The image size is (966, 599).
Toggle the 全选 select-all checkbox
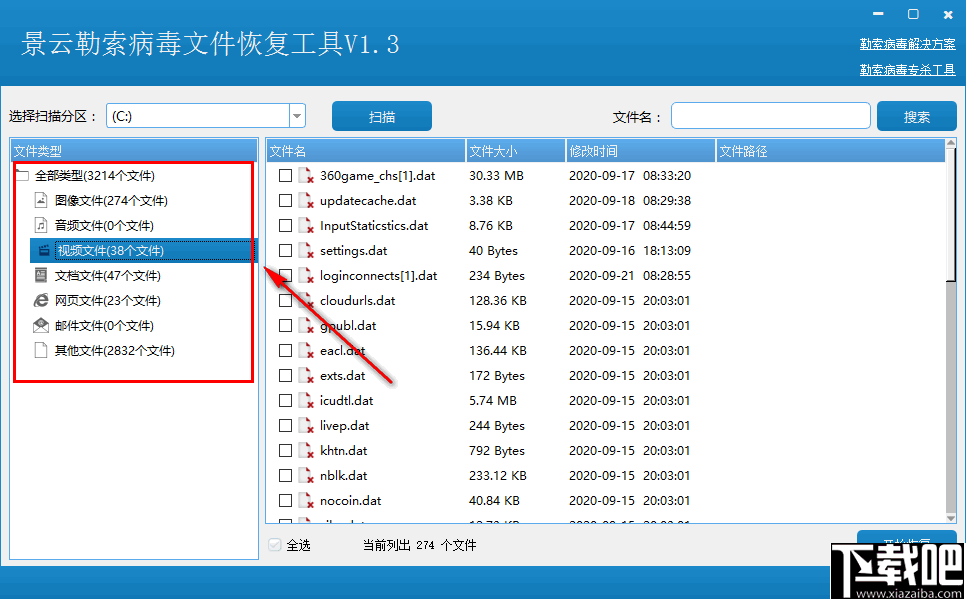click(x=275, y=545)
